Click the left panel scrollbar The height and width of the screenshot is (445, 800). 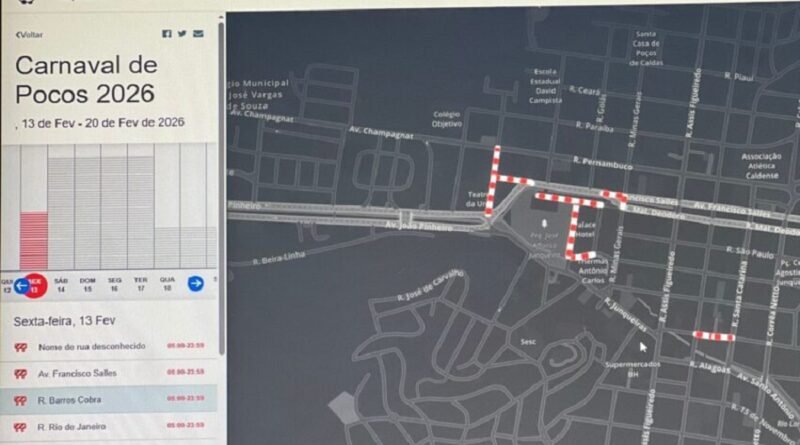(x=221, y=189)
